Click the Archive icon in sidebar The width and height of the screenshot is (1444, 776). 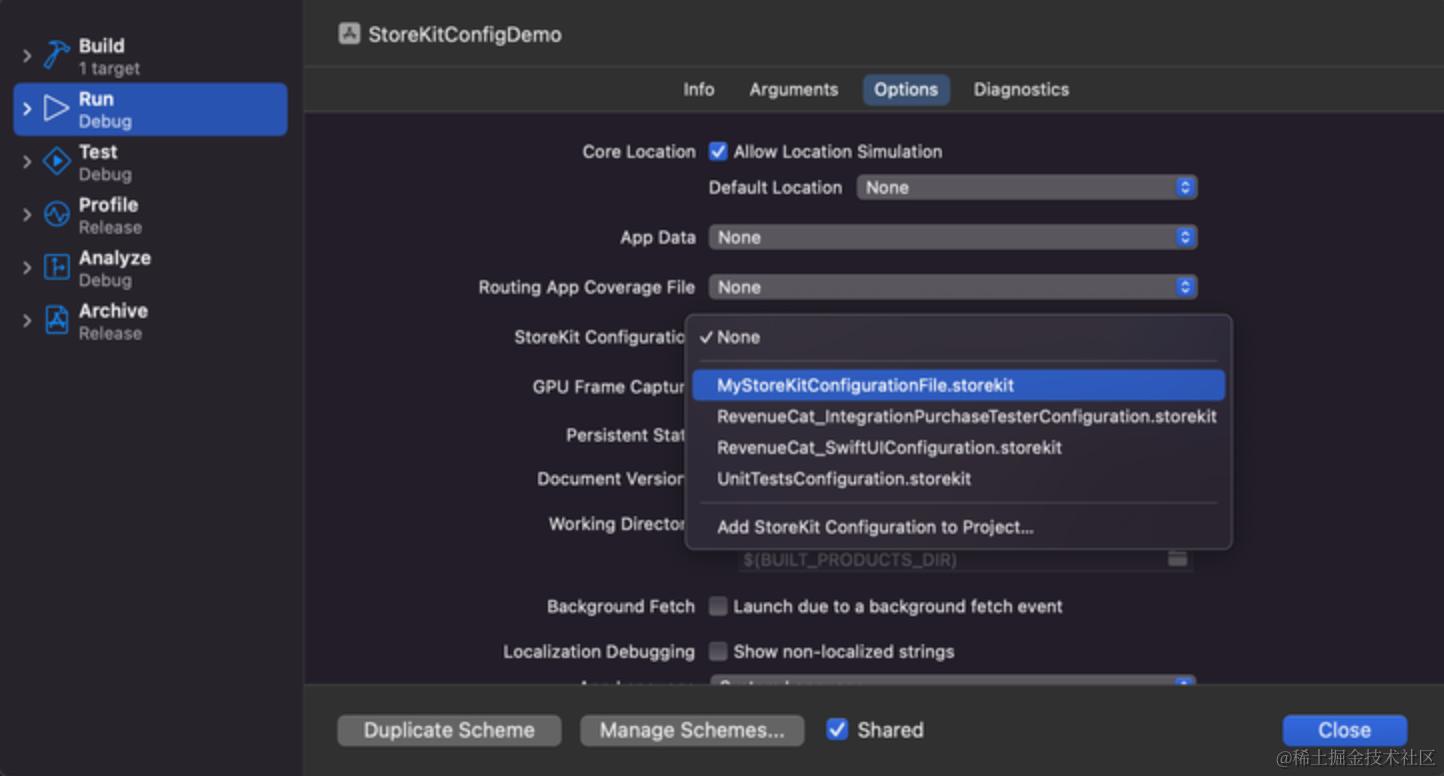[x=56, y=321]
